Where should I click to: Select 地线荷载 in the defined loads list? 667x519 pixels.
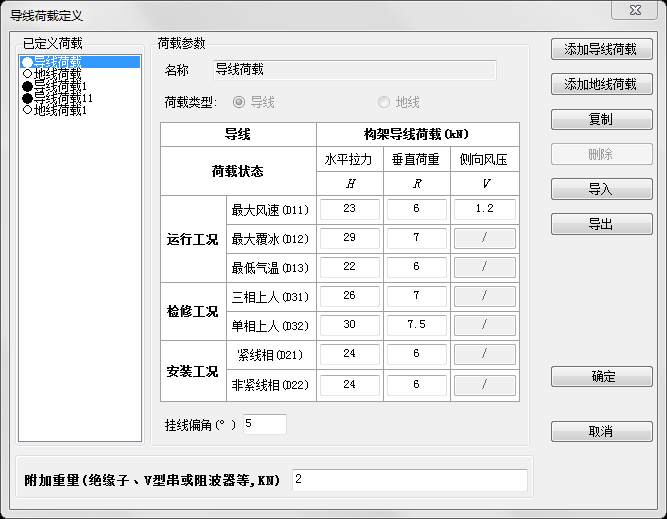pos(58,74)
